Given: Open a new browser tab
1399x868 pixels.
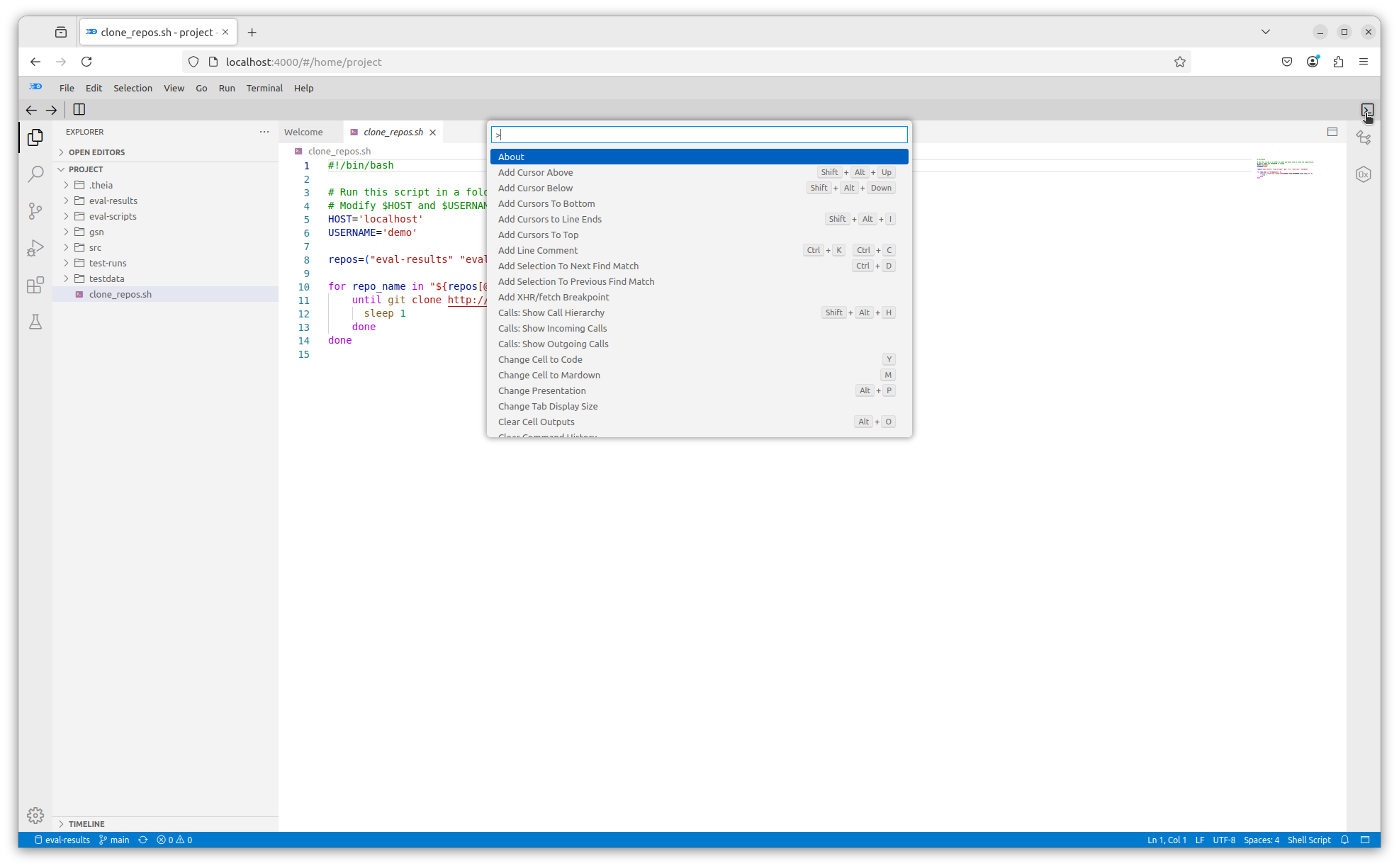Looking at the screenshot, I should pos(252,32).
